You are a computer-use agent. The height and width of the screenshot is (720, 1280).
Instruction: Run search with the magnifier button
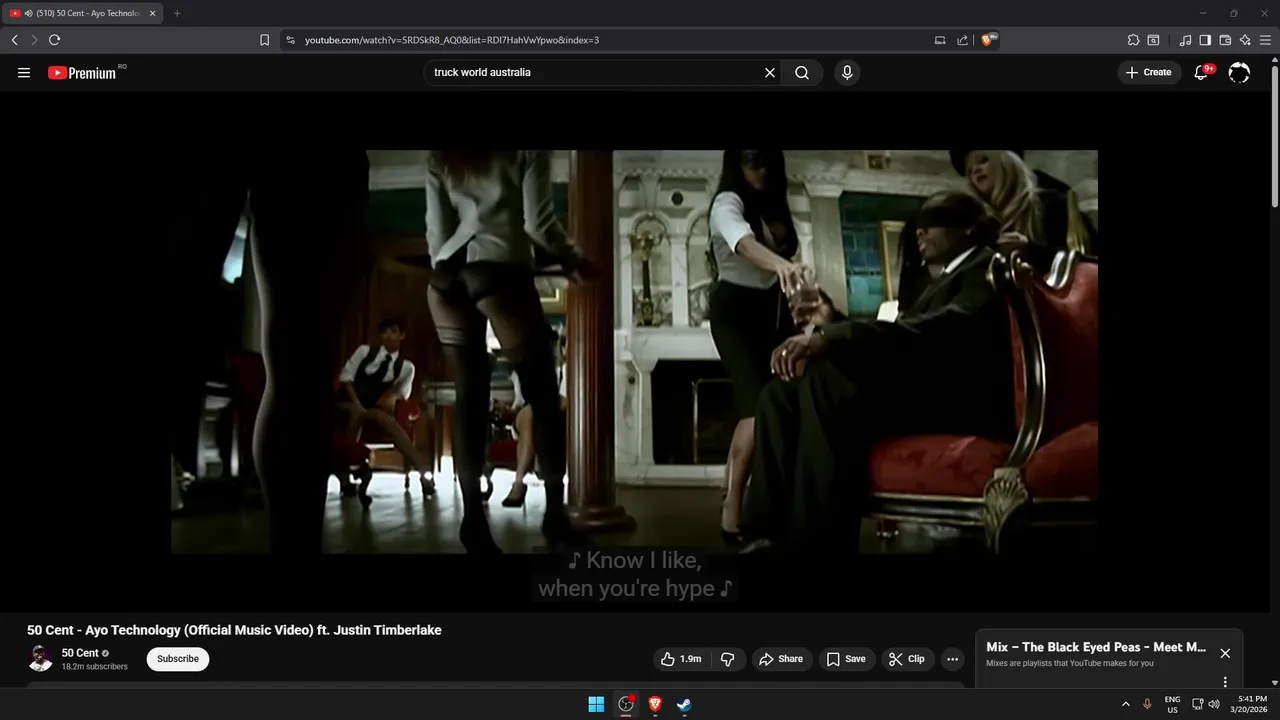coord(802,72)
